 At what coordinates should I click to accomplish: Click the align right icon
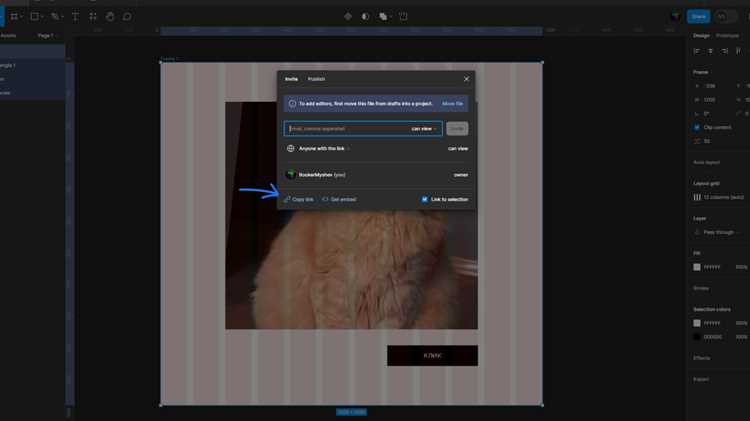pyautogui.click(x=725, y=51)
